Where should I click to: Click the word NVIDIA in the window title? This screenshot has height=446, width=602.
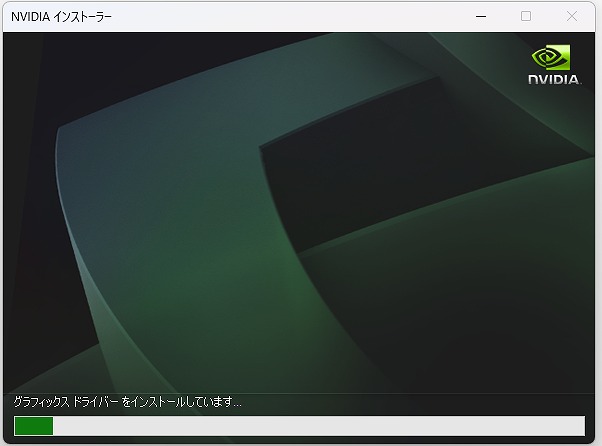(31, 16)
